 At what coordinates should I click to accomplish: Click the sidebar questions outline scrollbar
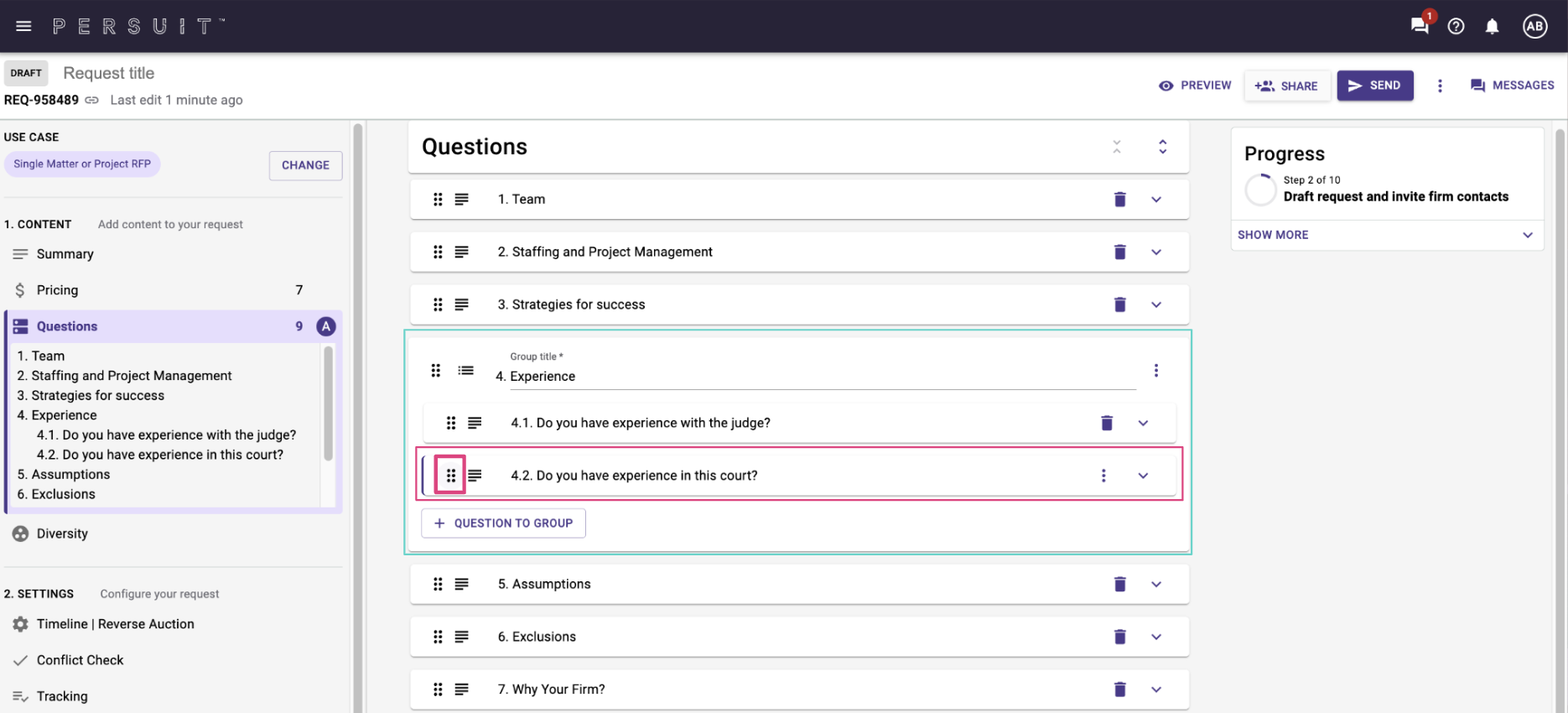coord(328,403)
